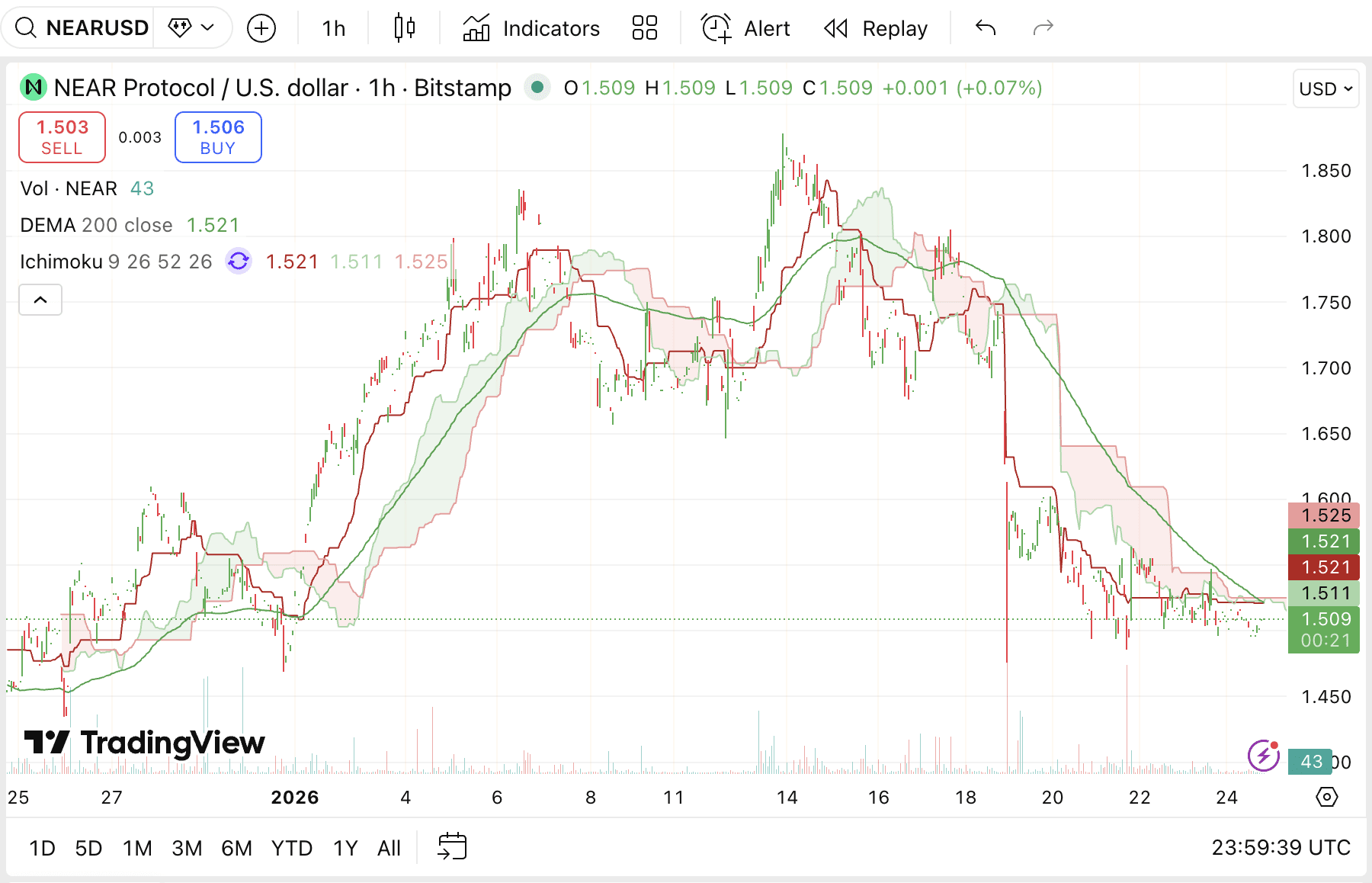Screen dimensions: 1372x883
Task: Click the purple lightning bolt icon
Action: pyautogui.click(x=1263, y=756)
